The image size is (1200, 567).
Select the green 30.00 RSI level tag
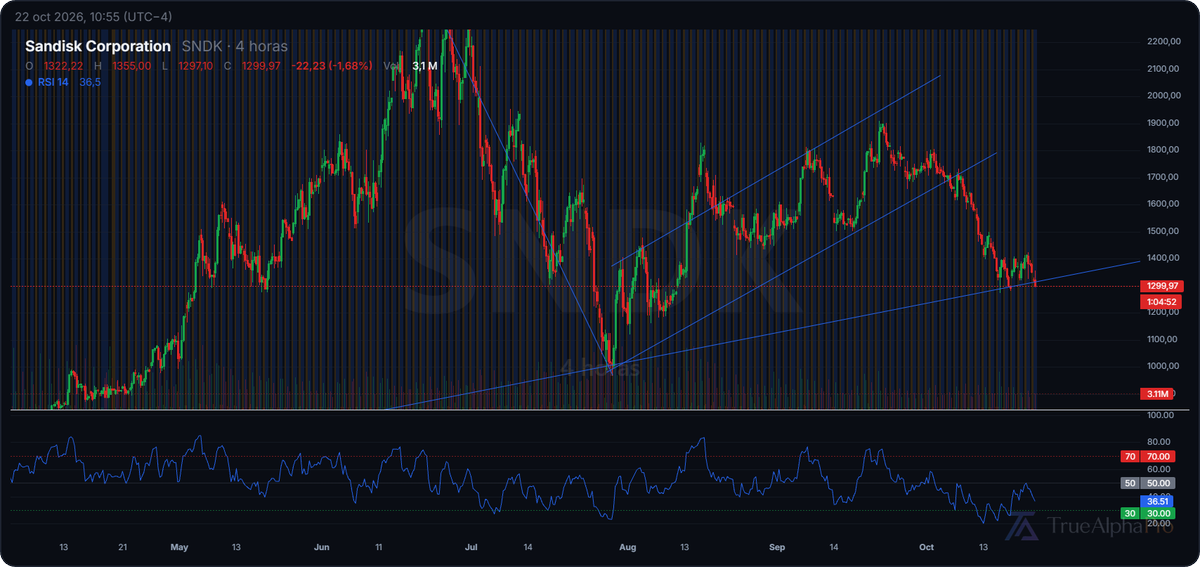coord(1157,513)
